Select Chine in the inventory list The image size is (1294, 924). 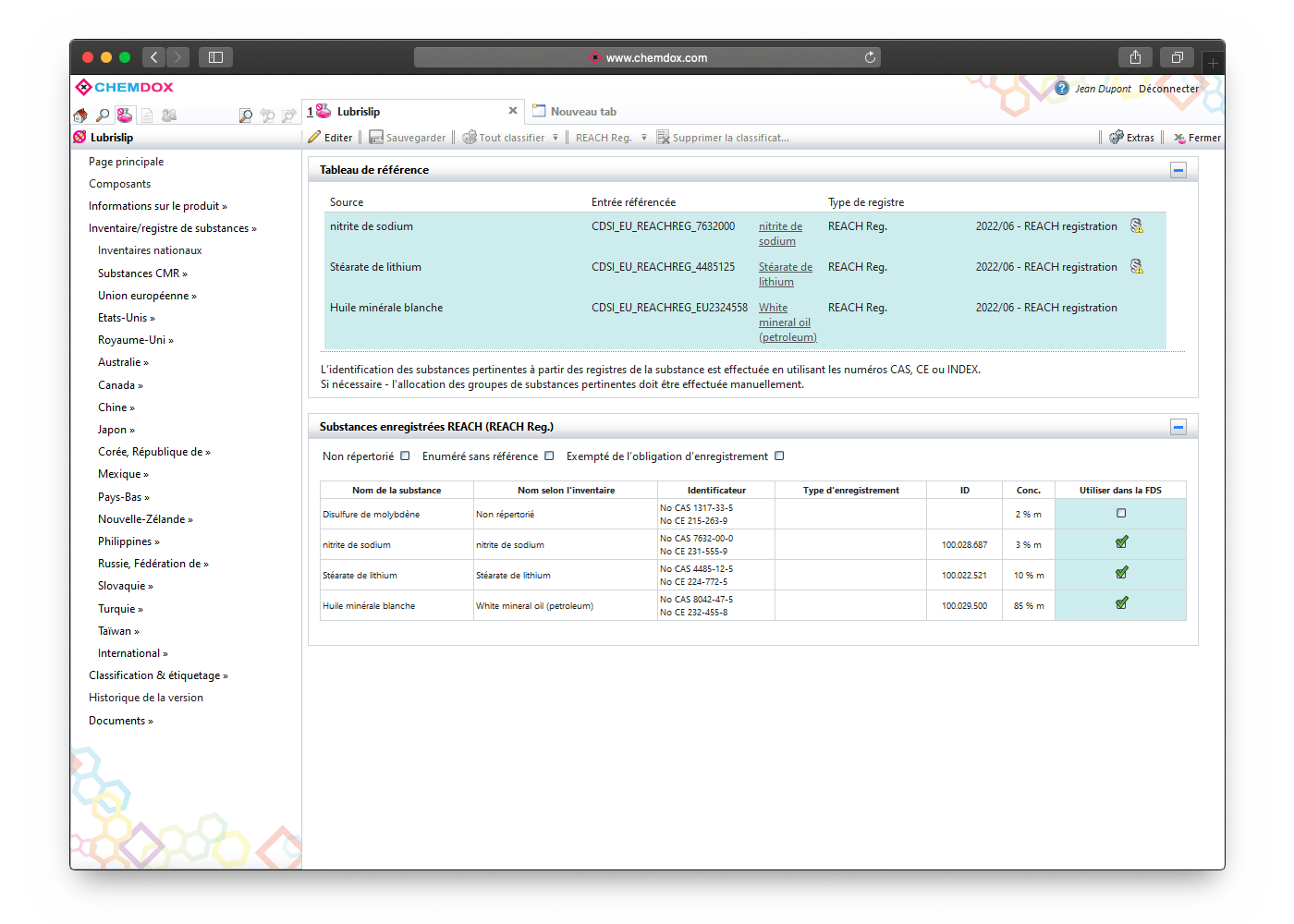[116, 407]
